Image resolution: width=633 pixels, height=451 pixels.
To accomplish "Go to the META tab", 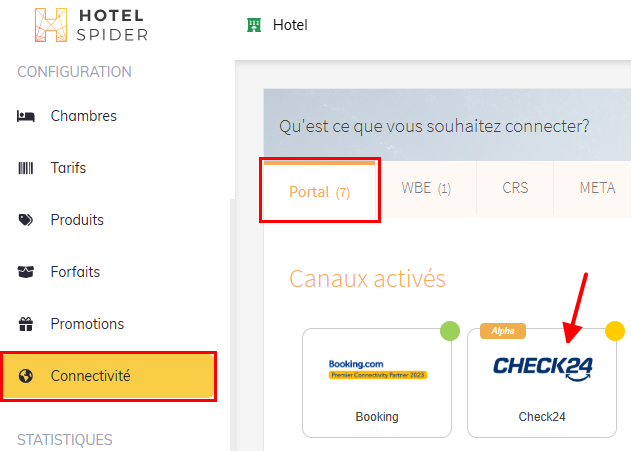I will click(x=597, y=188).
